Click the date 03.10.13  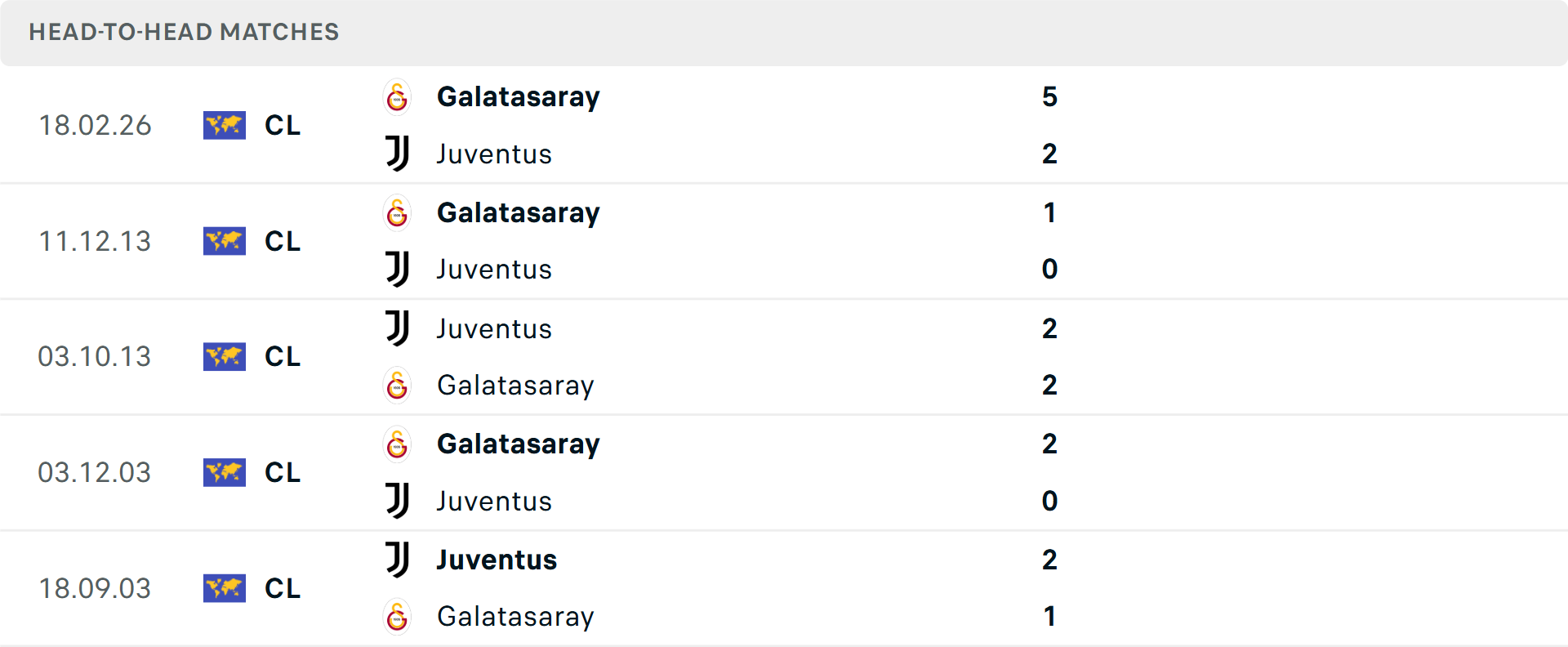95,356
